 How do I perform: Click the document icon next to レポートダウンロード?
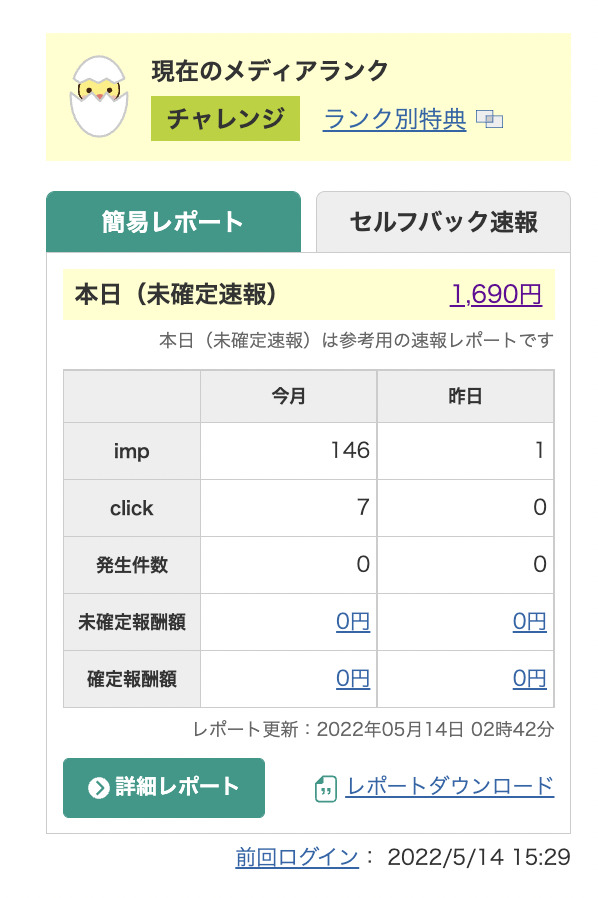tap(326, 789)
